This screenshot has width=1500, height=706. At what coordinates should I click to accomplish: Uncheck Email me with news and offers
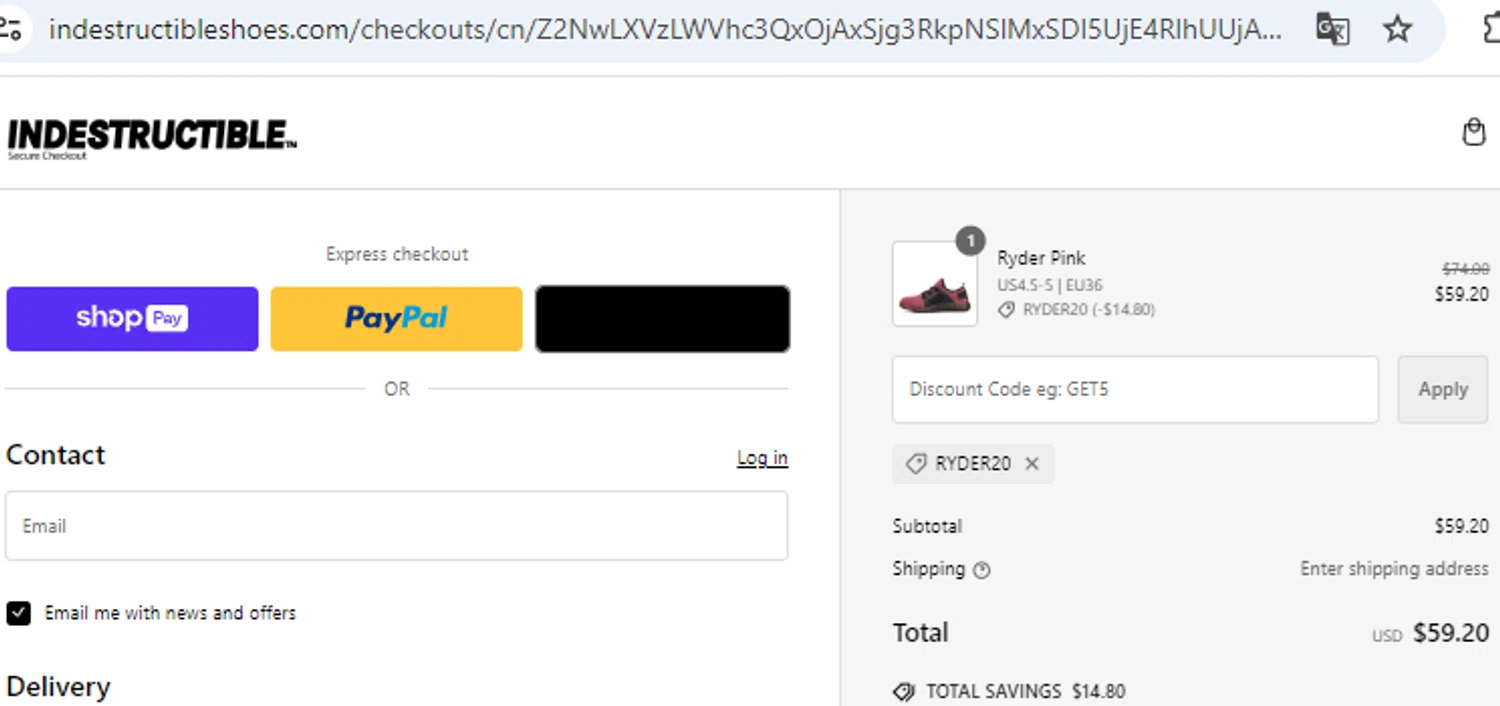(18, 613)
